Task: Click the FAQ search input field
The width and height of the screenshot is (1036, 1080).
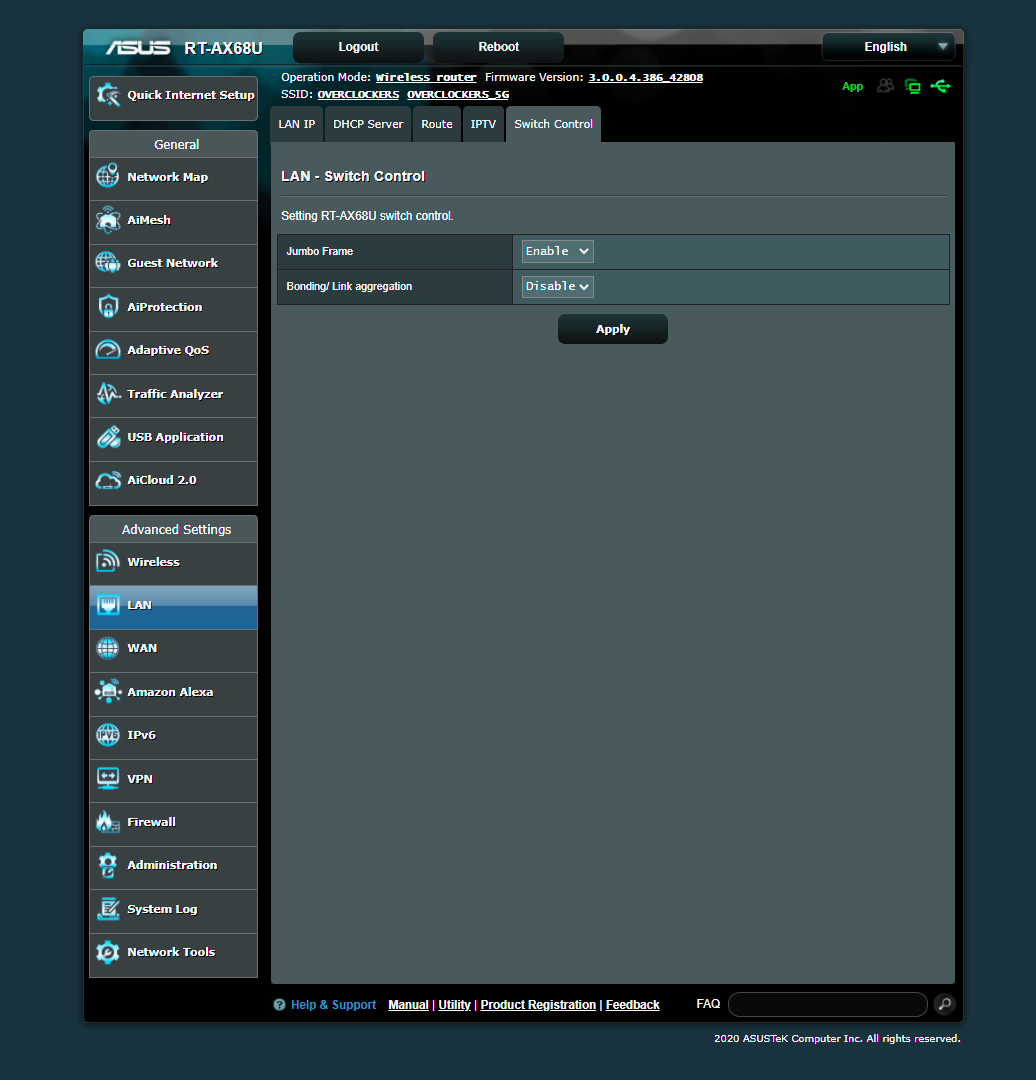Action: tap(828, 1004)
